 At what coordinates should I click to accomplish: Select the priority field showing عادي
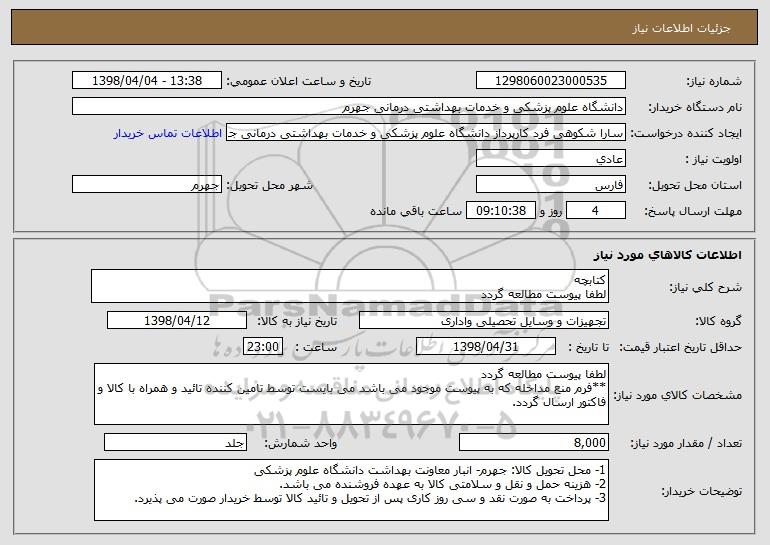click(550, 159)
